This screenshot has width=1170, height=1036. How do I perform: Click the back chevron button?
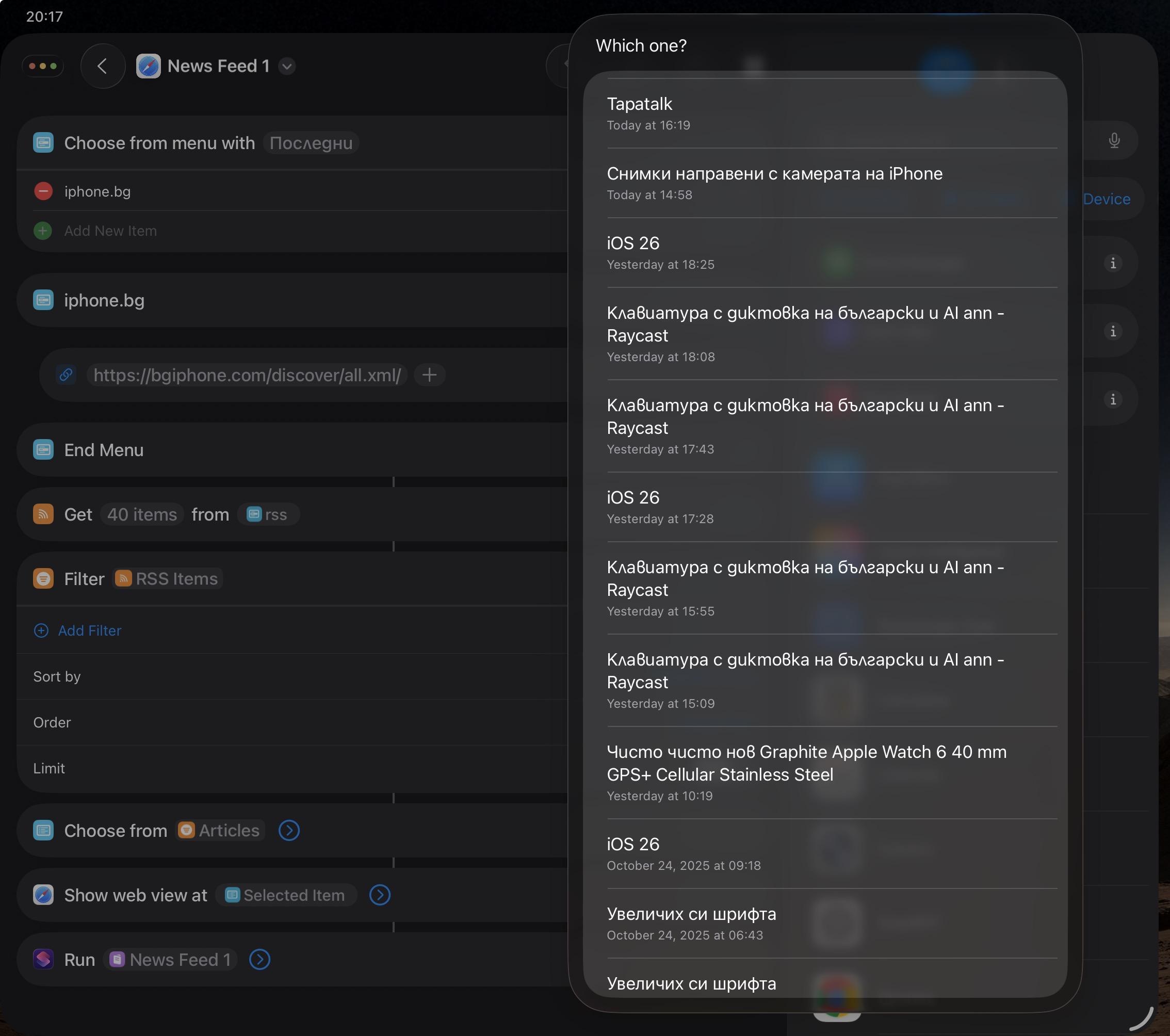click(103, 67)
